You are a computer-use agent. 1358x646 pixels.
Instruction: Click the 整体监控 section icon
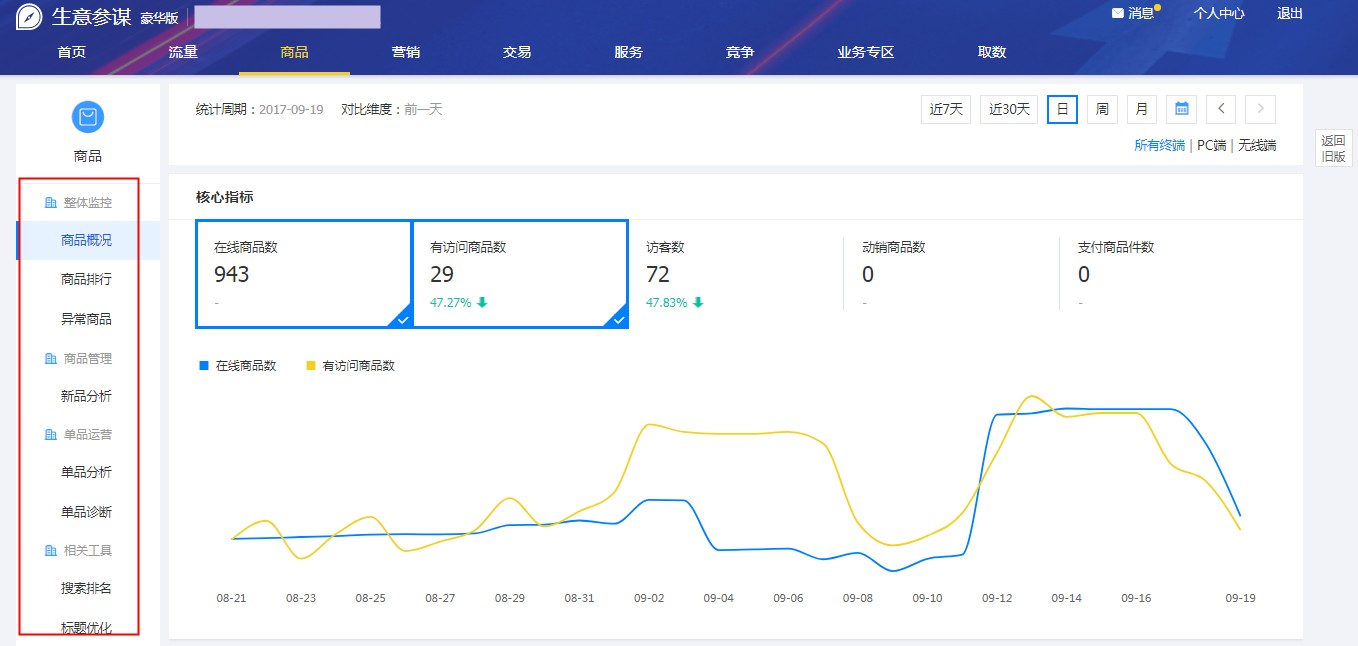point(51,203)
